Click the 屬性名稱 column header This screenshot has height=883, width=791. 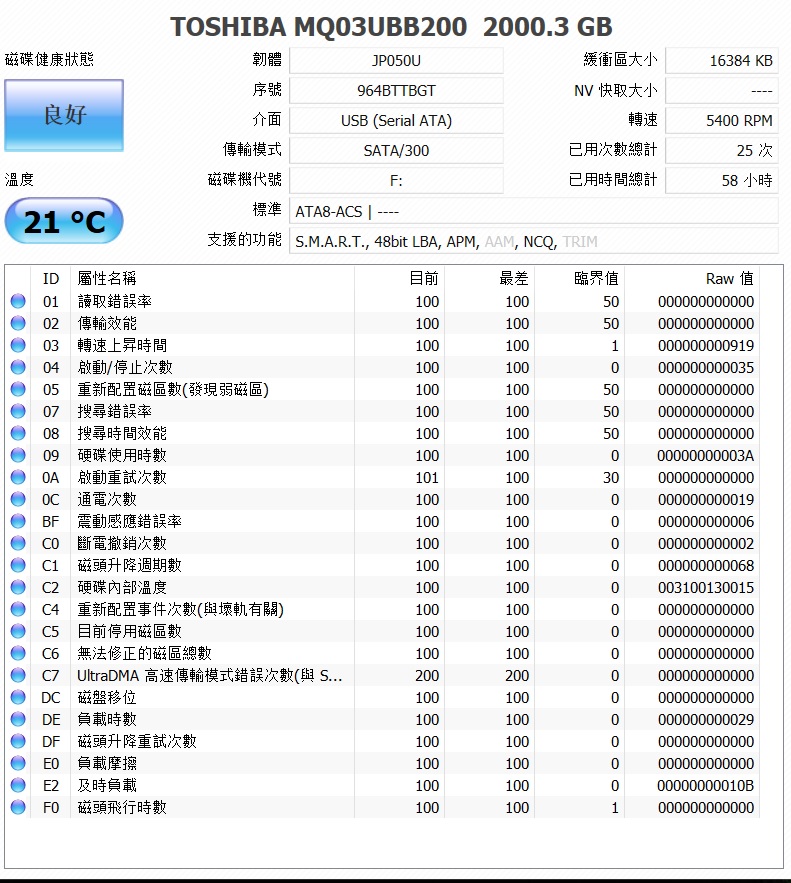pyautogui.click(x=213, y=279)
